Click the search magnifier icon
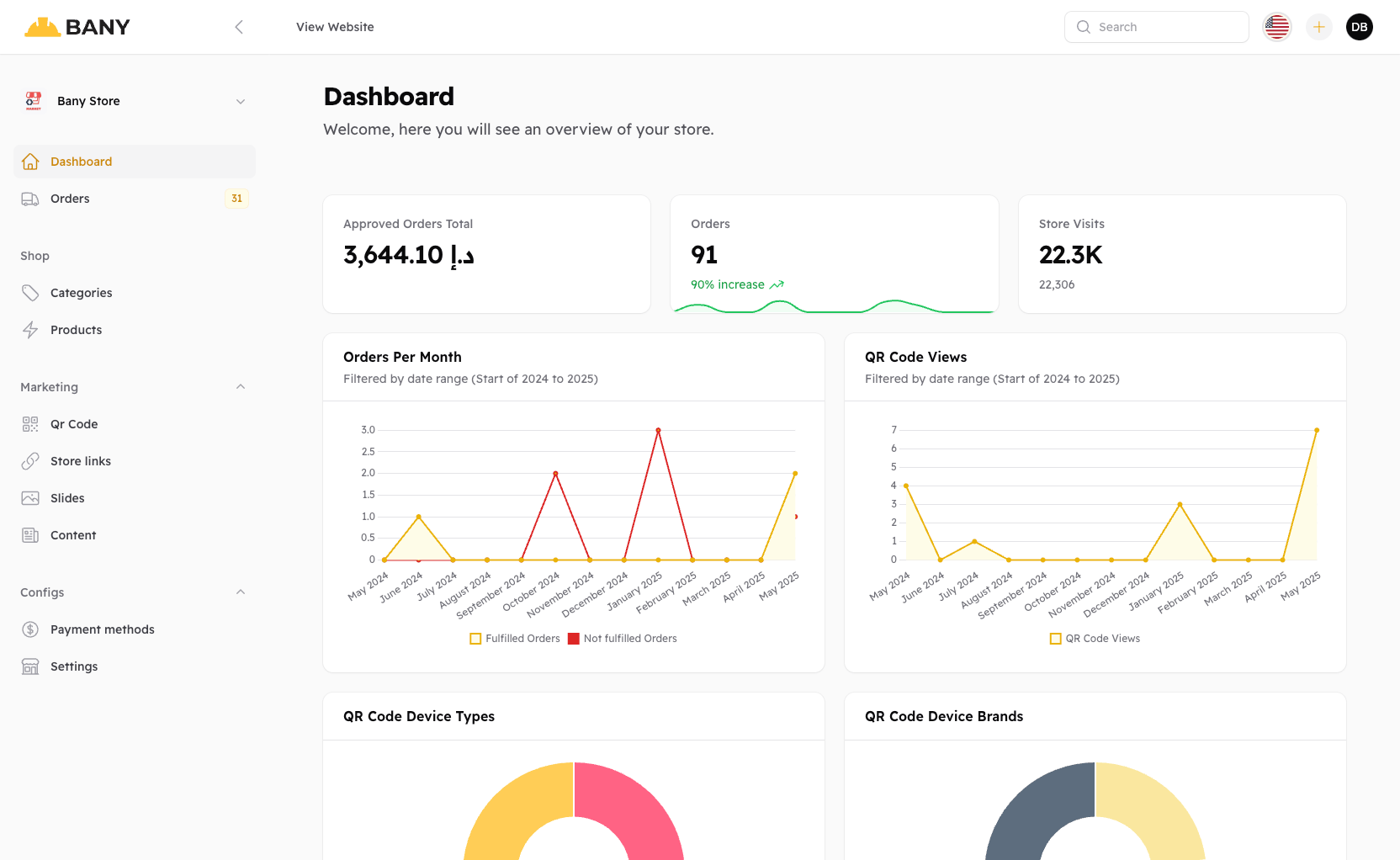The width and height of the screenshot is (1400, 860). click(x=1084, y=27)
